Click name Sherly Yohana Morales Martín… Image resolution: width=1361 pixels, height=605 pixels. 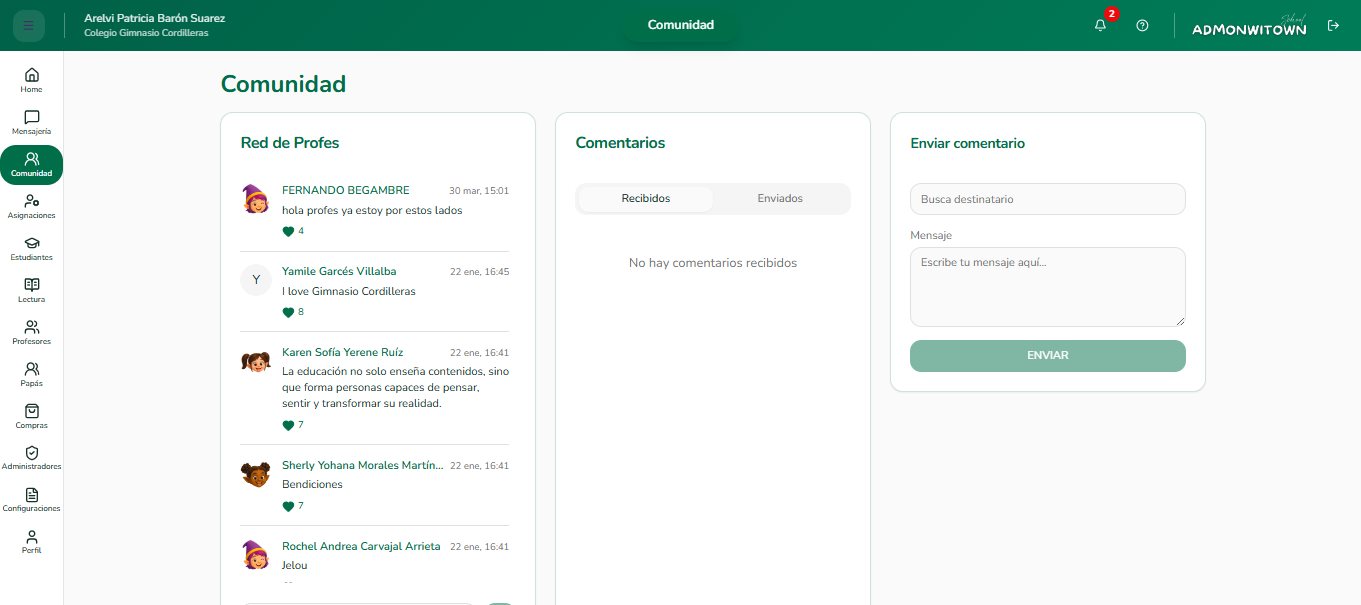tap(362, 465)
